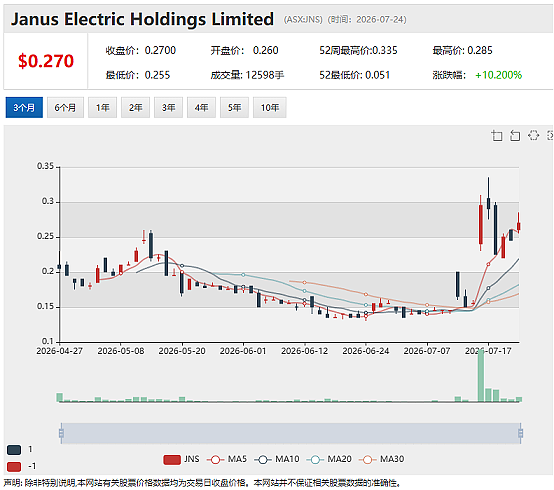Click the right handle of data zoom slider

click(520, 433)
